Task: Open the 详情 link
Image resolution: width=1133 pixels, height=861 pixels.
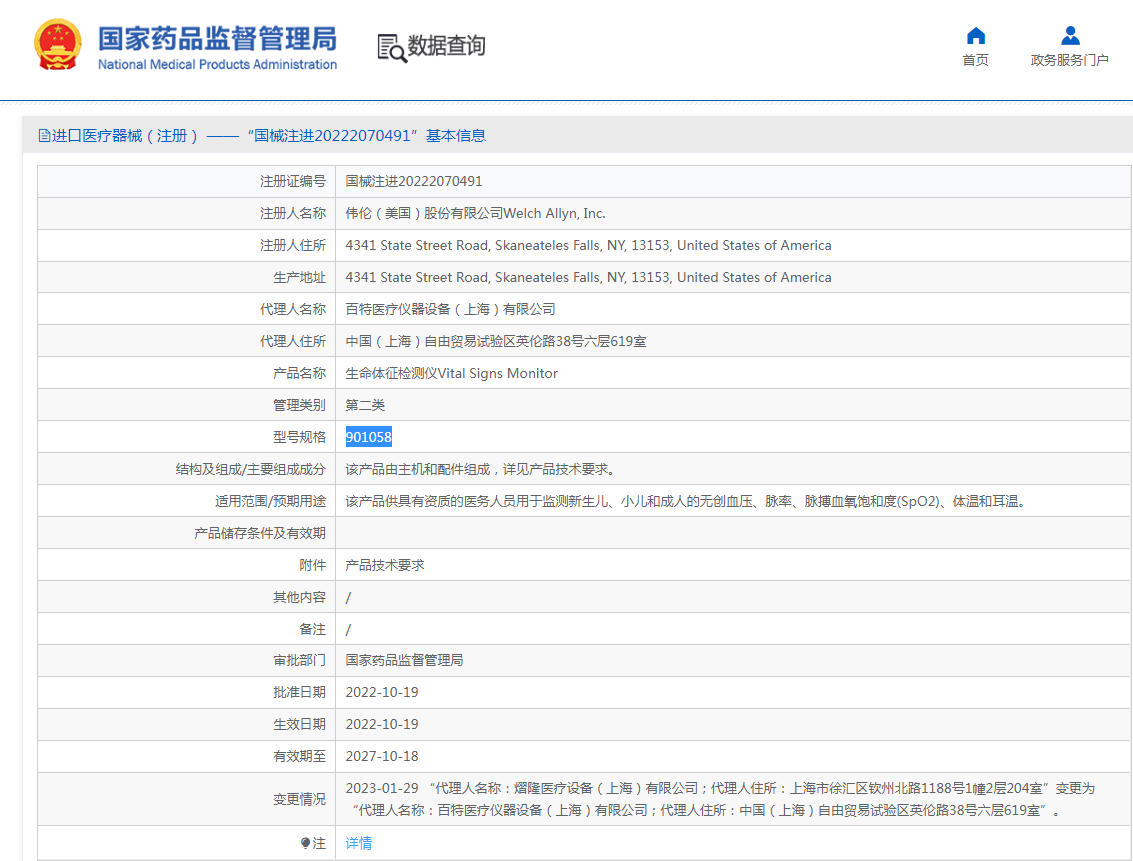Action: [358, 843]
